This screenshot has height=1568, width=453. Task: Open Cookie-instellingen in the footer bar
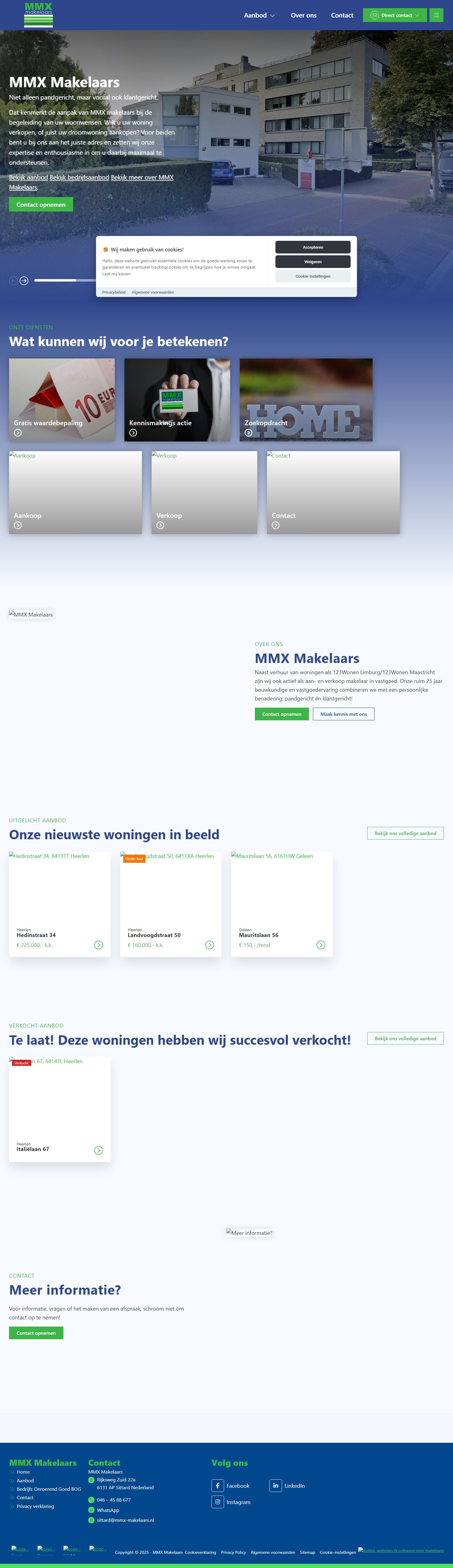(x=338, y=1552)
